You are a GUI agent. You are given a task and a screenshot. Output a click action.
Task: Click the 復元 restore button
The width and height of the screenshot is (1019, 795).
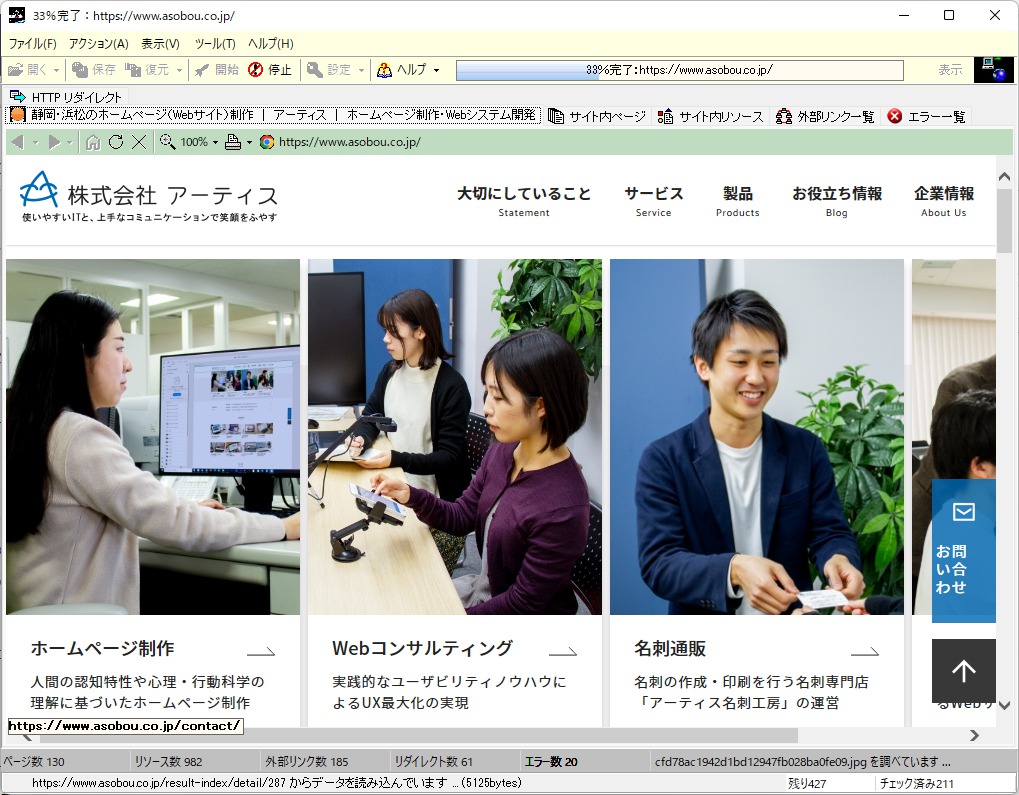pyautogui.click(x=146, y=70)
